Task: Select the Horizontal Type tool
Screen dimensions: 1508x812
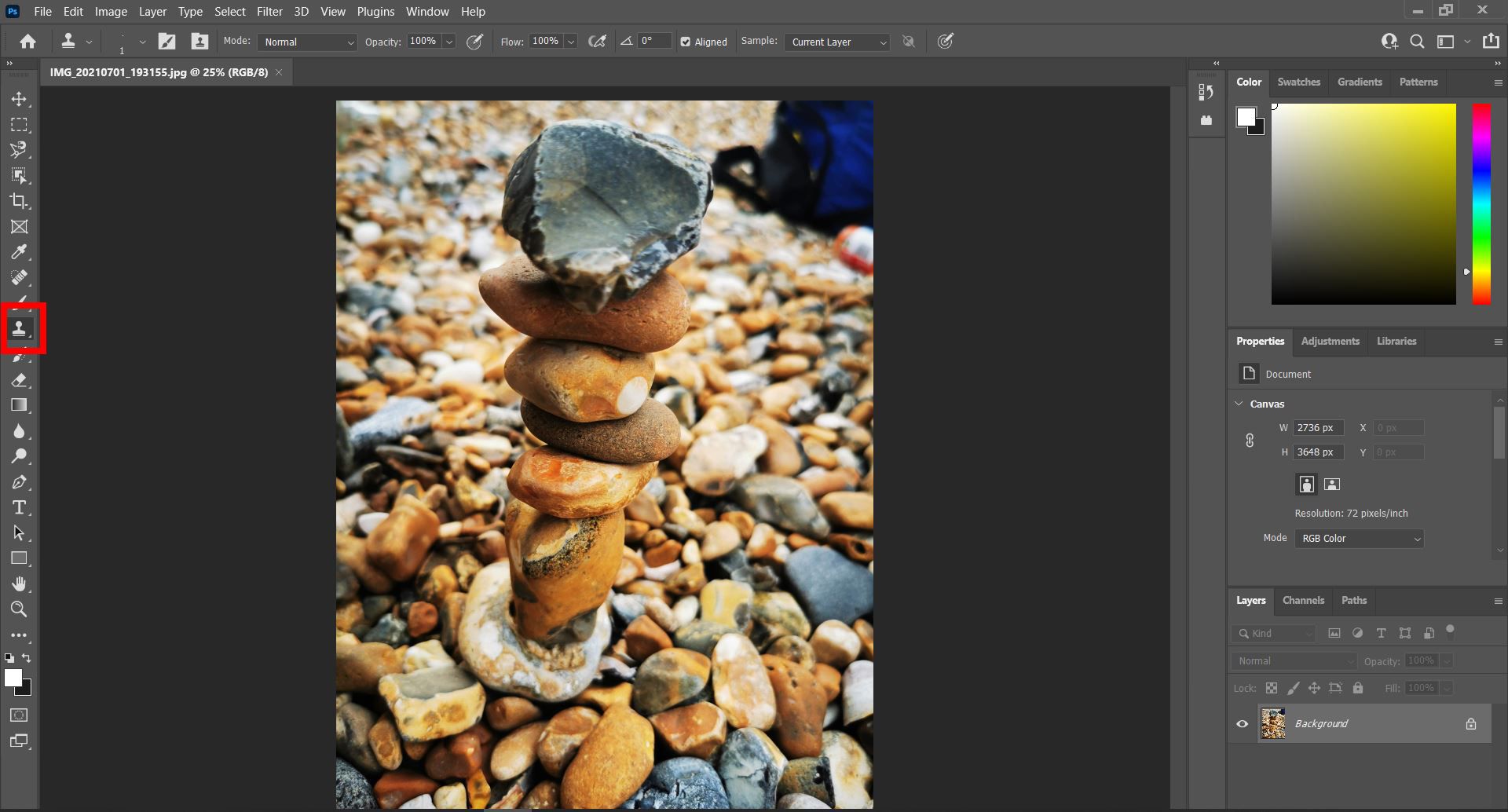Action: (20, 507)
